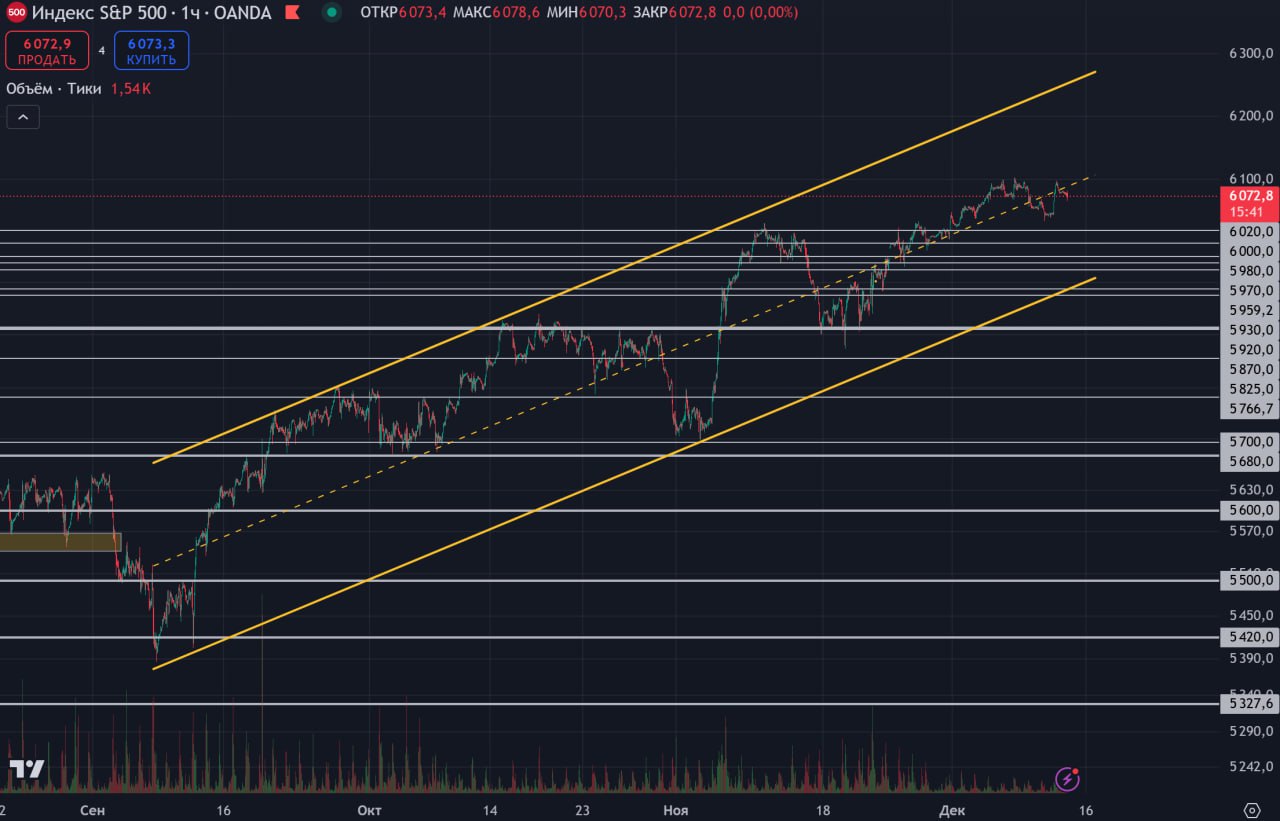The height and width of the screenshot is (821, 1280).
Task: Click the МИН low value 6070,3
Action: click(604, 13)
